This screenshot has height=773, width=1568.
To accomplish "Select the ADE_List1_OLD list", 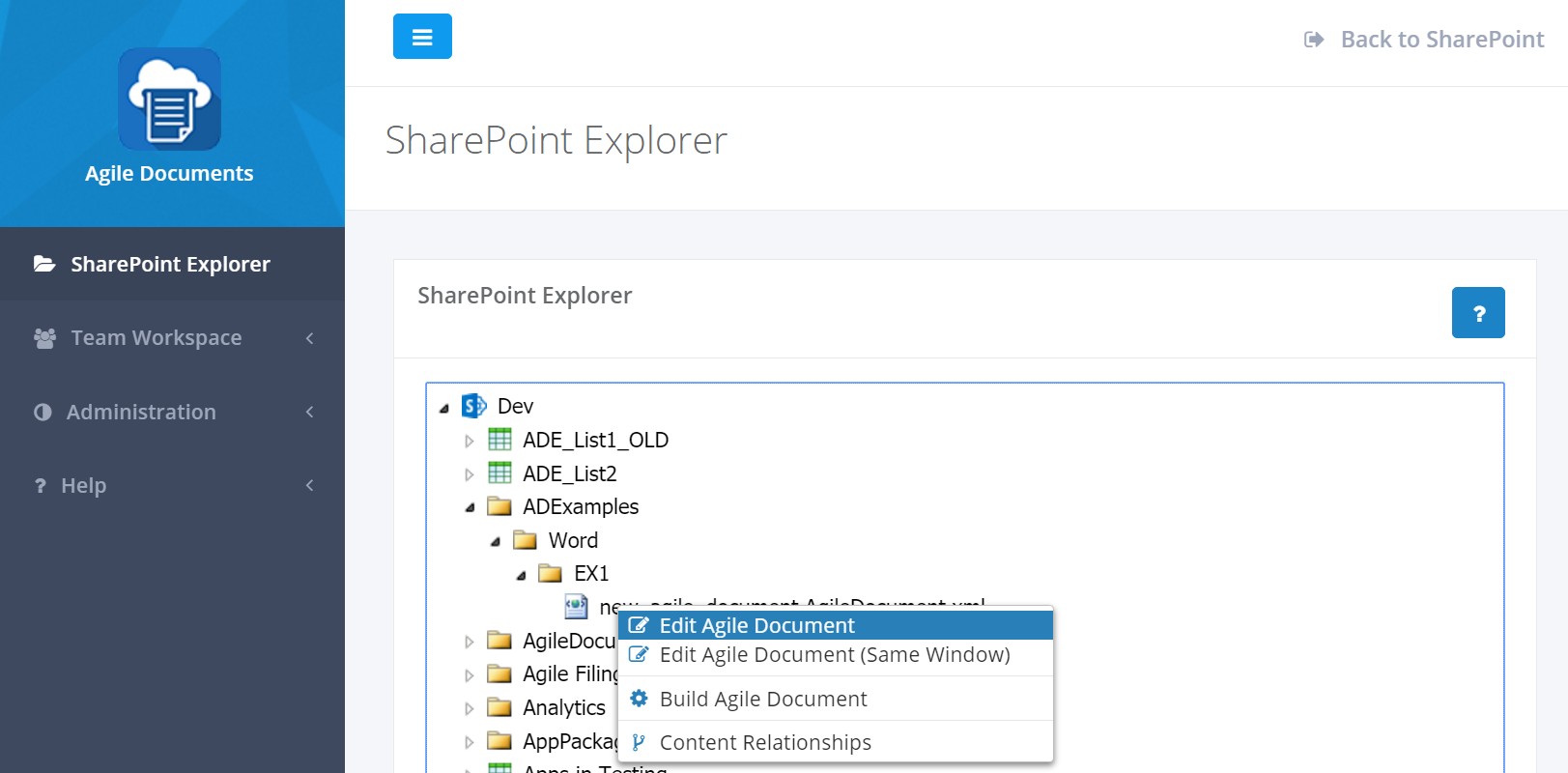I will pos(595,440).
